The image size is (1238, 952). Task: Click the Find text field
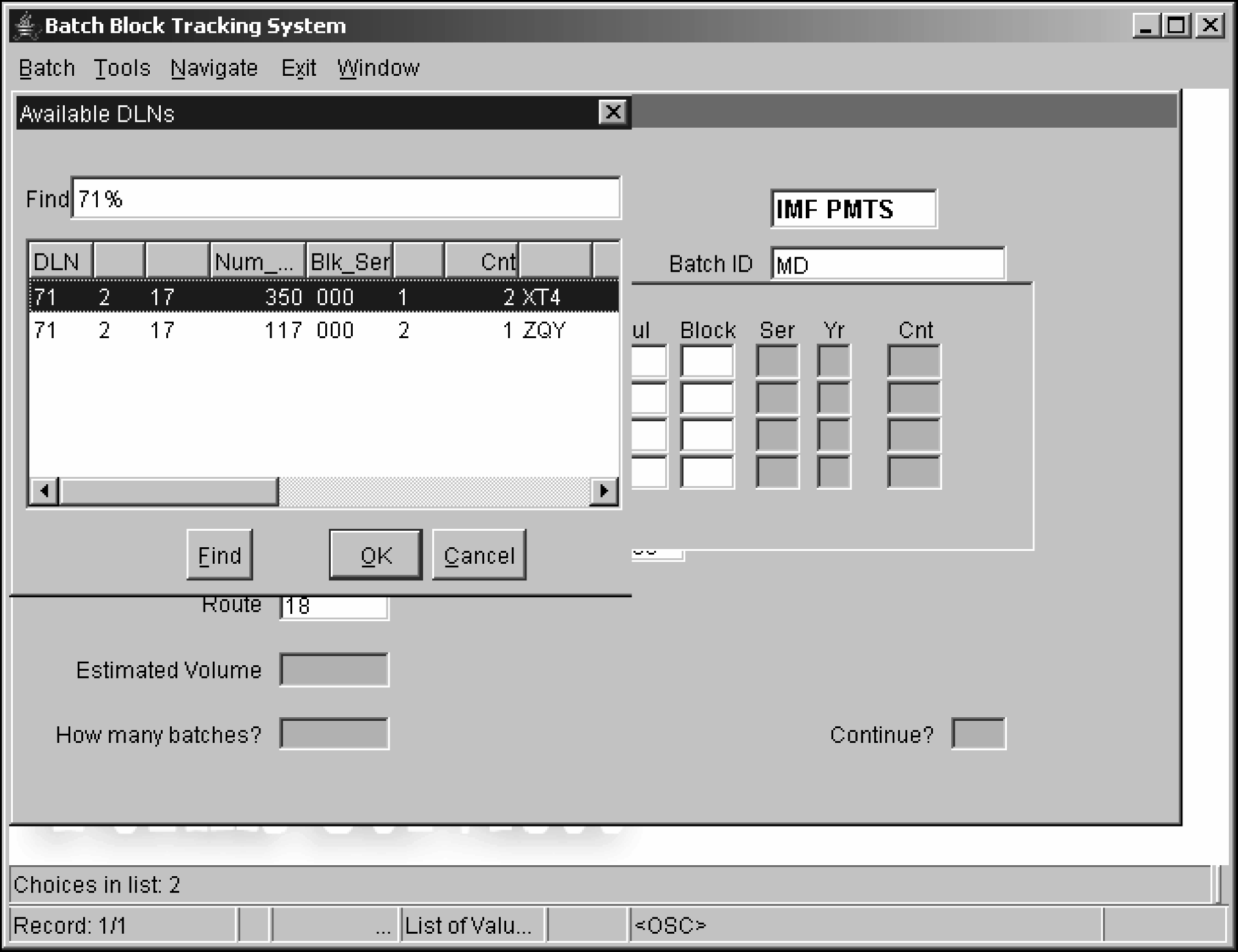click(x=345, y=198)
